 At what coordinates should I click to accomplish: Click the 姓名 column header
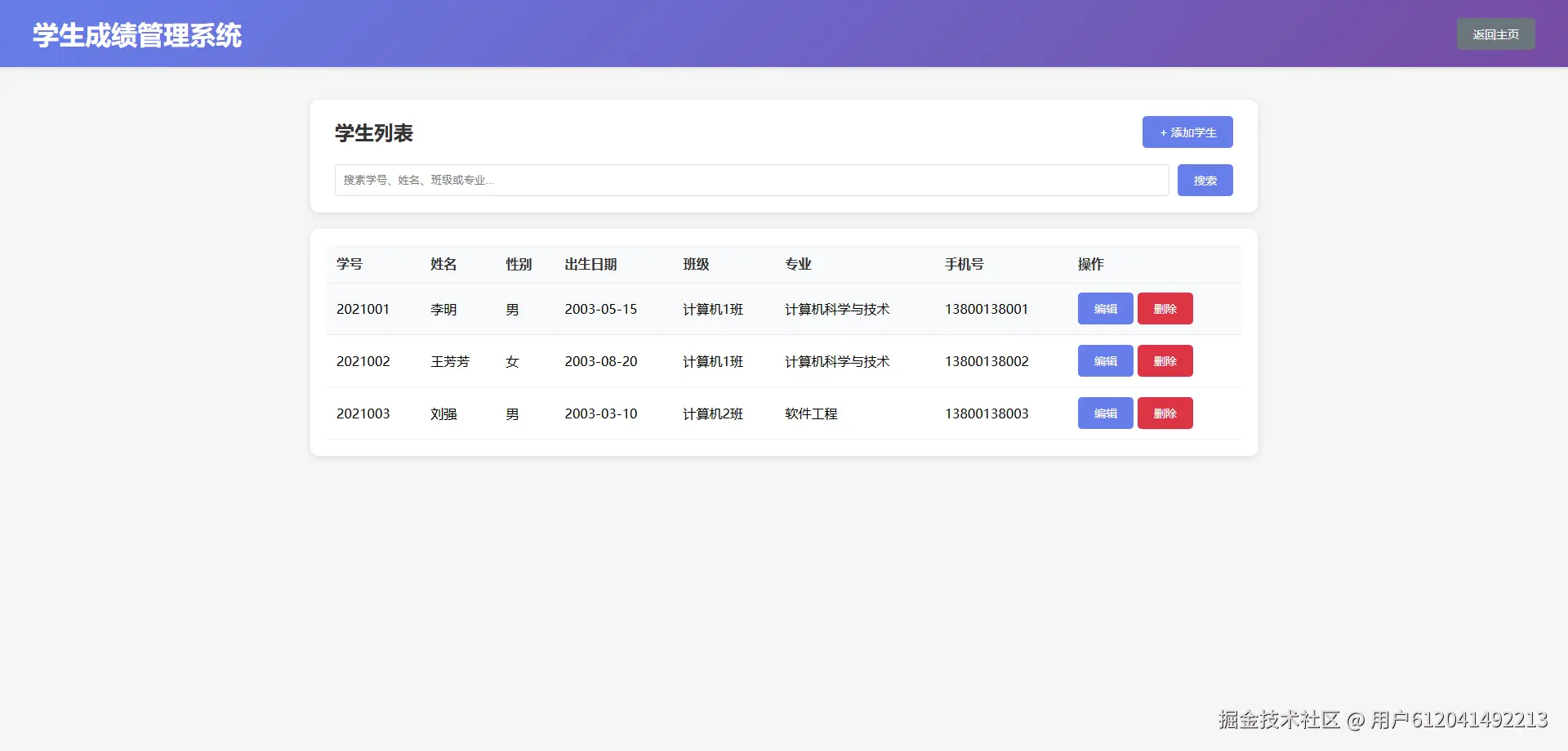pyautogui.click(x=443, y=264)
